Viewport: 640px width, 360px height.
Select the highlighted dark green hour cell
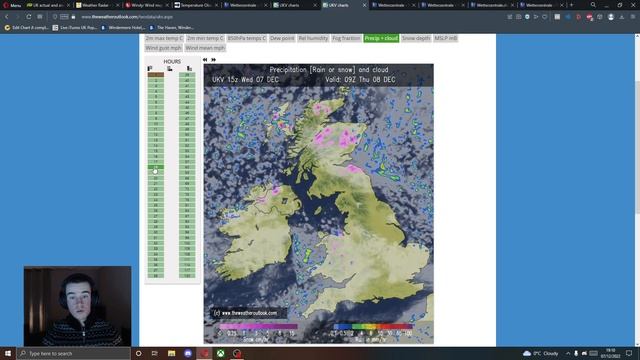pyautogui.click(x=156, y=167)
